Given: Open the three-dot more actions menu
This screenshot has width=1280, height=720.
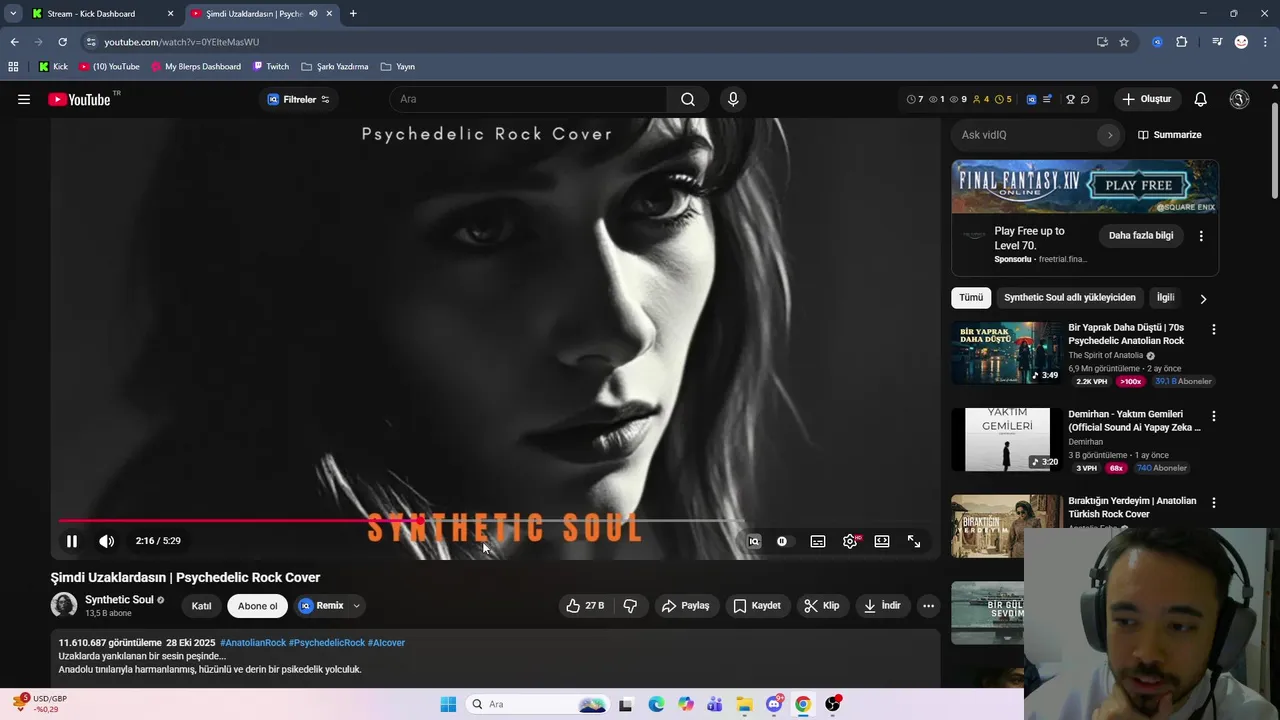Looking at the screenshot, I should (x=928, y=605).
